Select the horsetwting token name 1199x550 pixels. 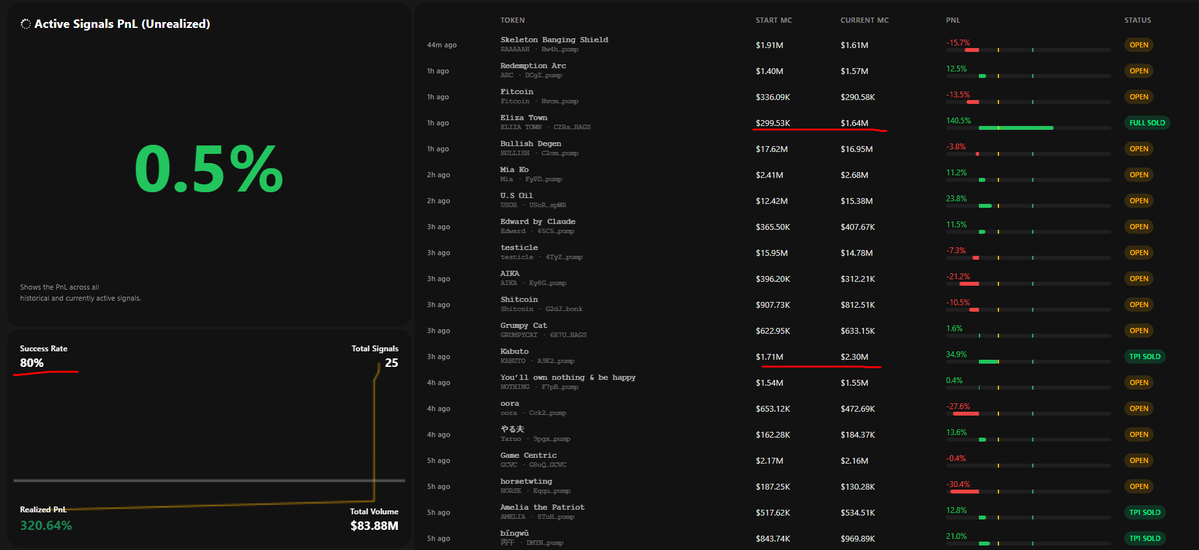(526, 481)
